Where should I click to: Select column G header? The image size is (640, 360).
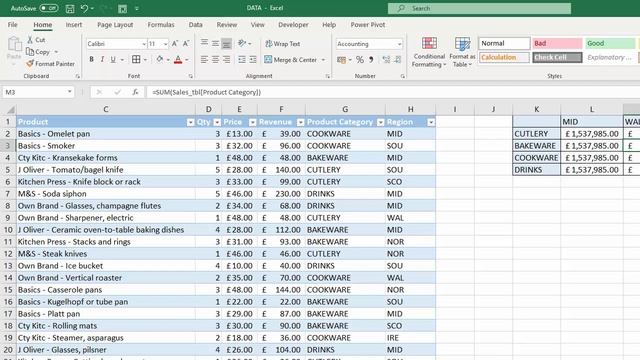pos(345,109)
